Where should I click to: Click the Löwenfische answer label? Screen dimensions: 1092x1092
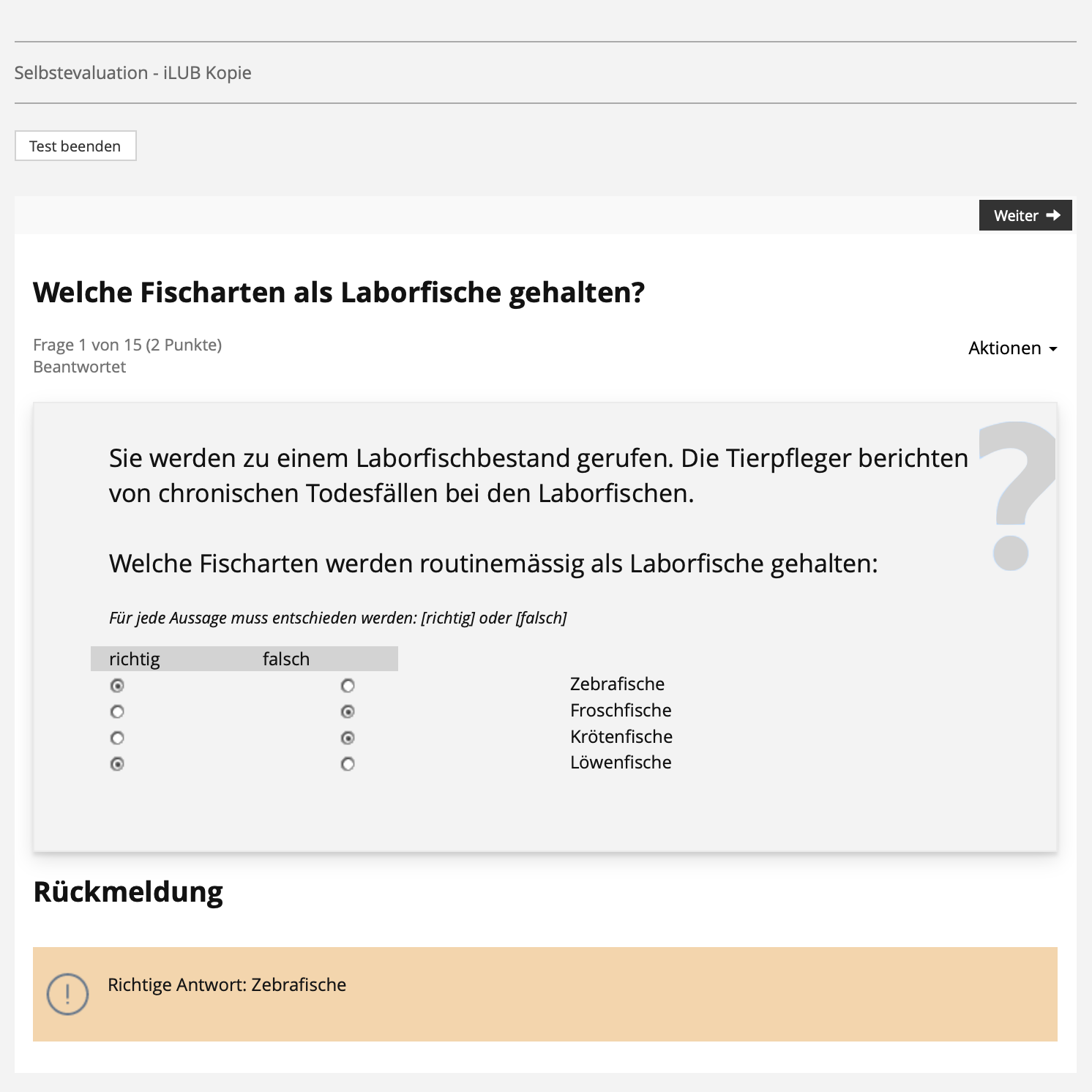621,763
